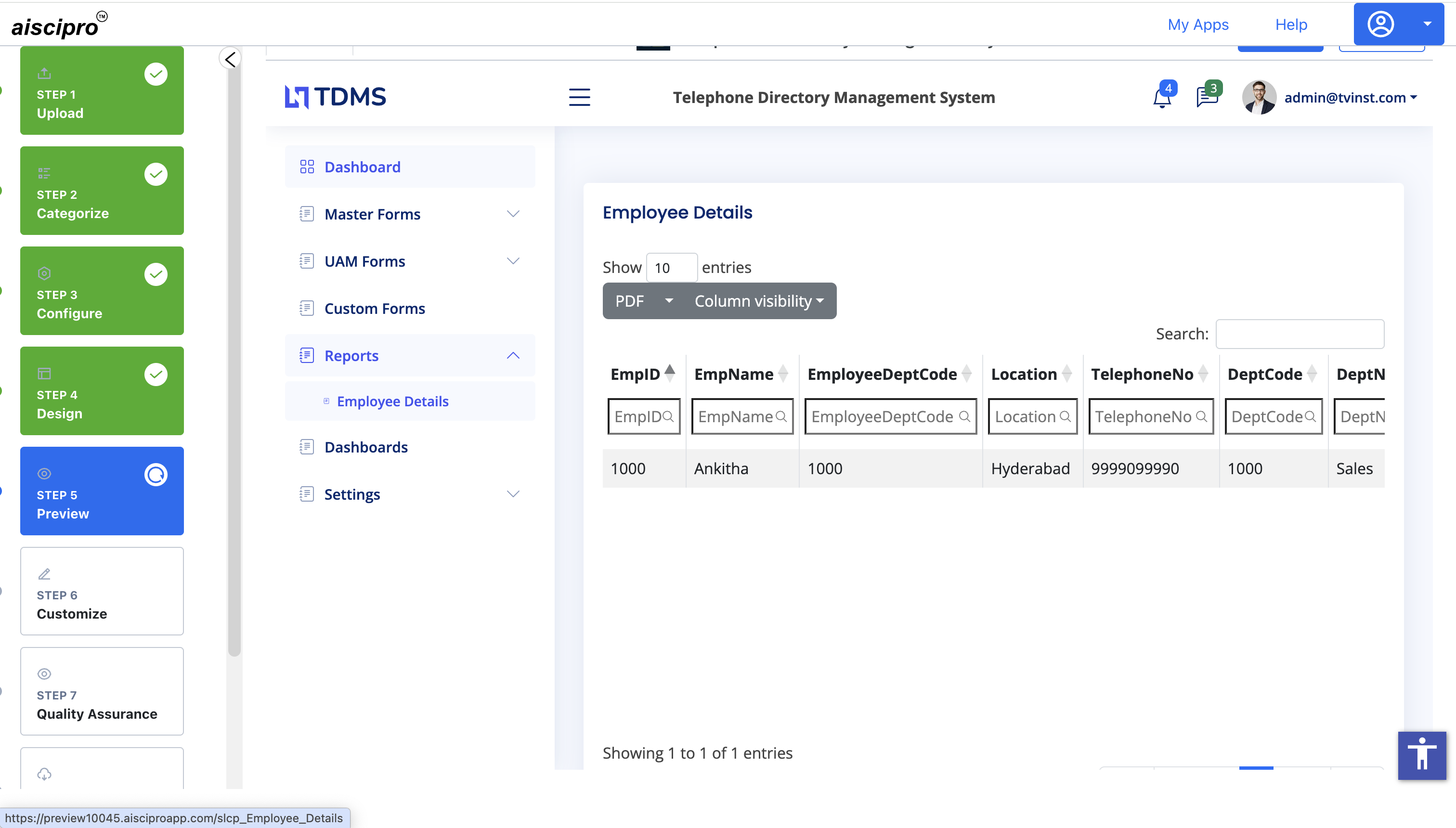Go to Step 1 Upload
Image resolution: width=1456 pixels, height=828 pixels.
click(102, 91)
